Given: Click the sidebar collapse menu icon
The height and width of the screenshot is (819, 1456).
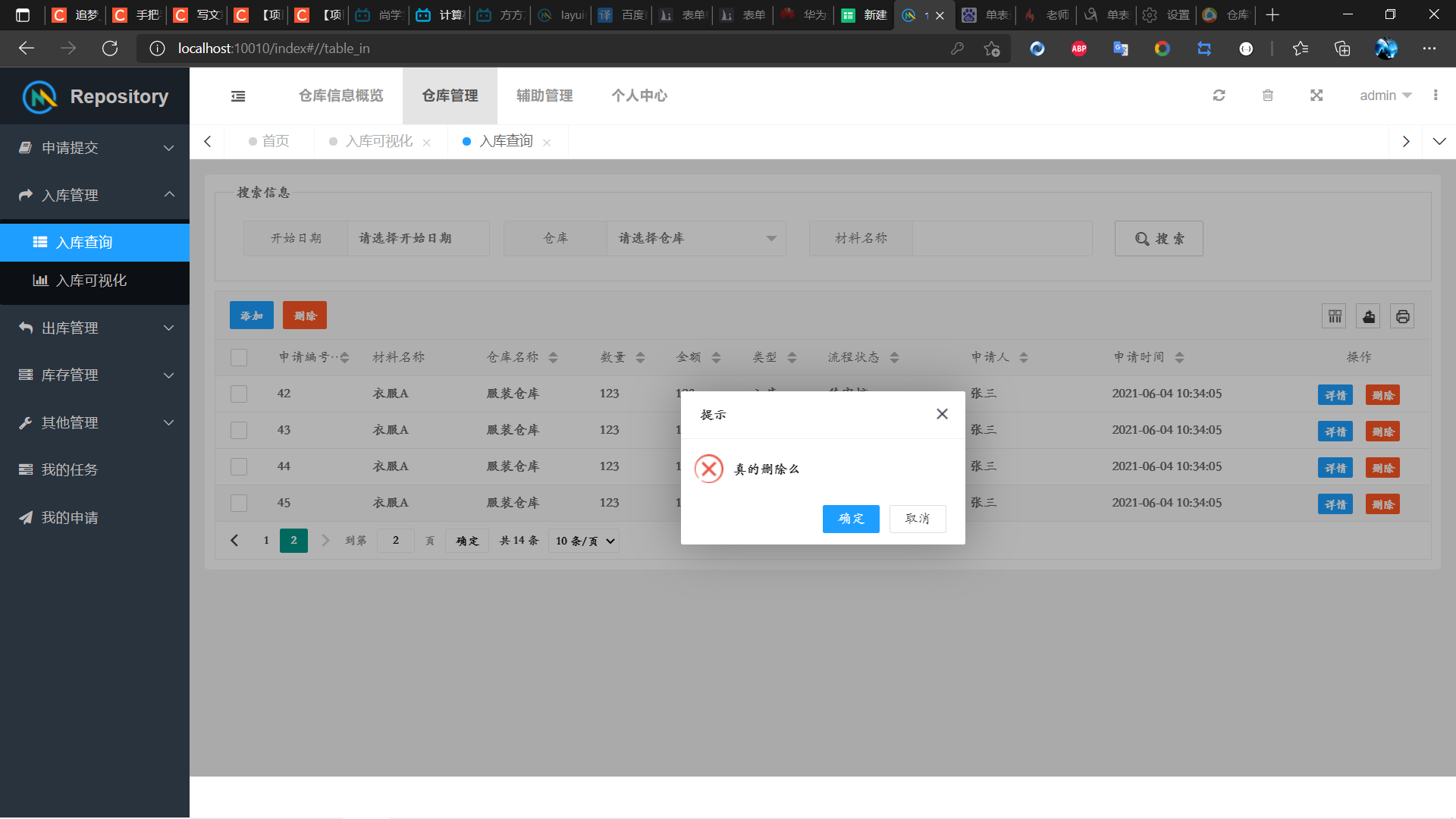Looking at the screenshot, I should click(x=238, y=96).
